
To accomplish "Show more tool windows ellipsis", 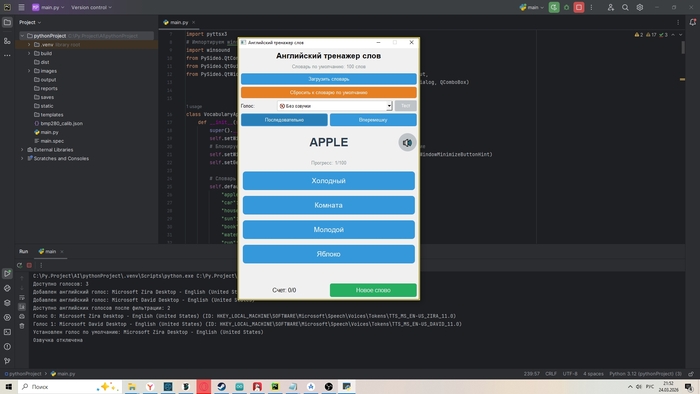I will [x=7, y=56].
